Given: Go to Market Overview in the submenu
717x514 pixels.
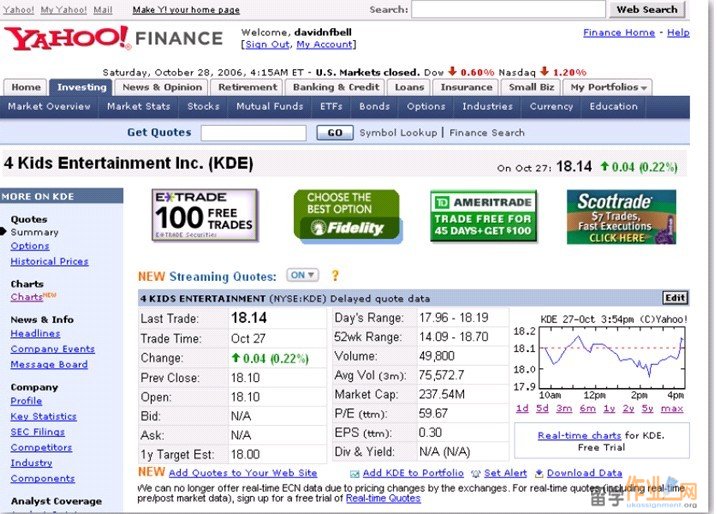Looking at the screenshot, I should tap(49, 107).
